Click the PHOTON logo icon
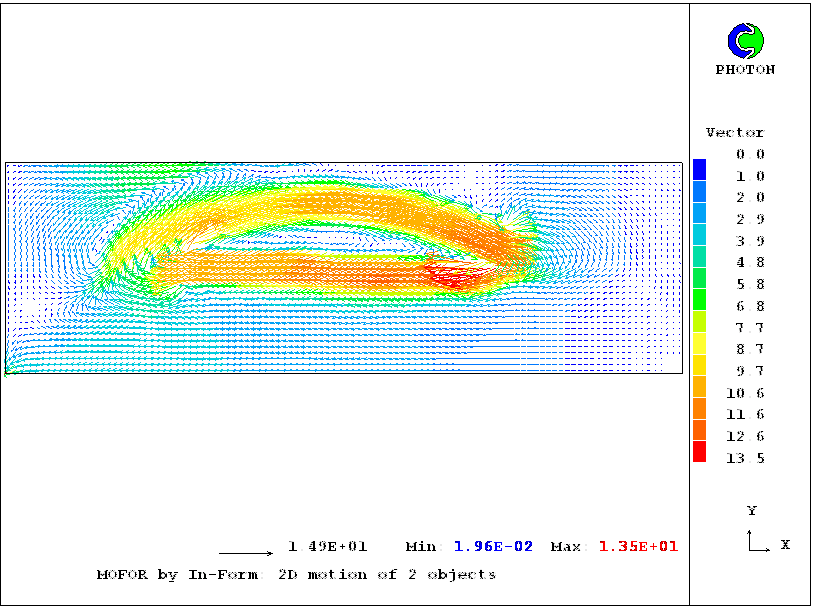Screen dimensions: 815x609 tap(744, 40)
